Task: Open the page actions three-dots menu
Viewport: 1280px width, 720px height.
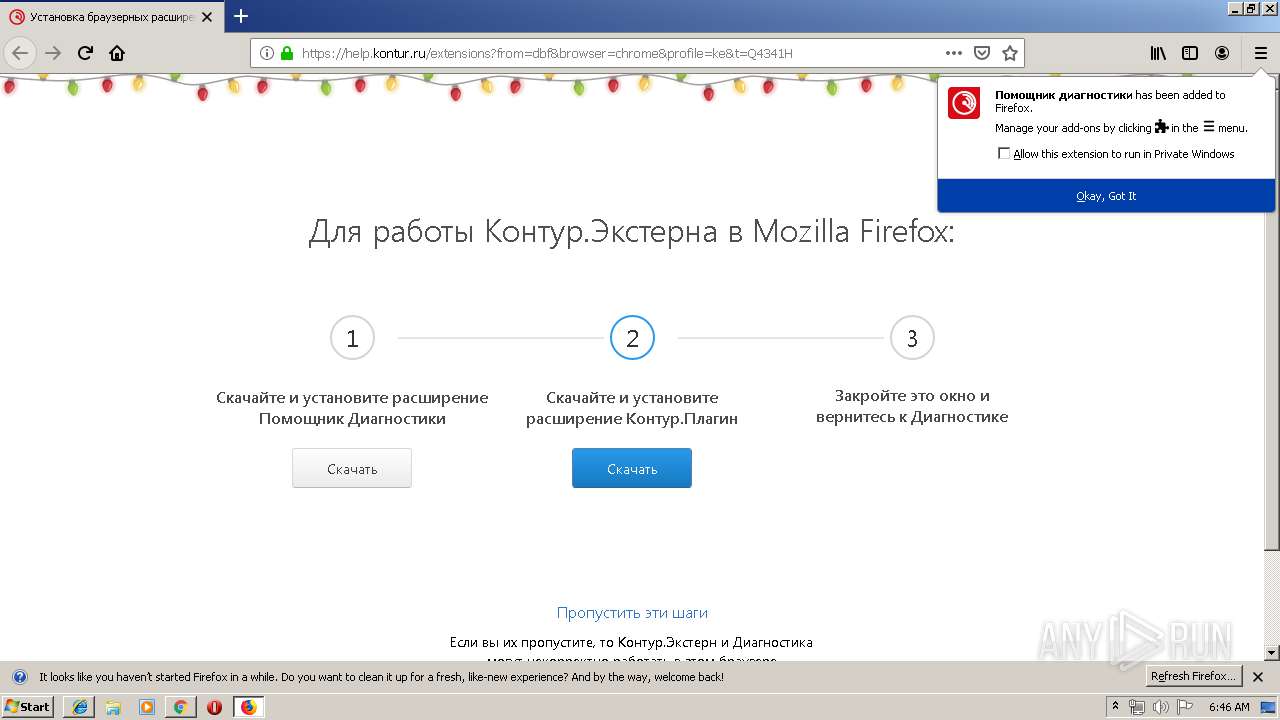Action: click(x=954, y=53)
